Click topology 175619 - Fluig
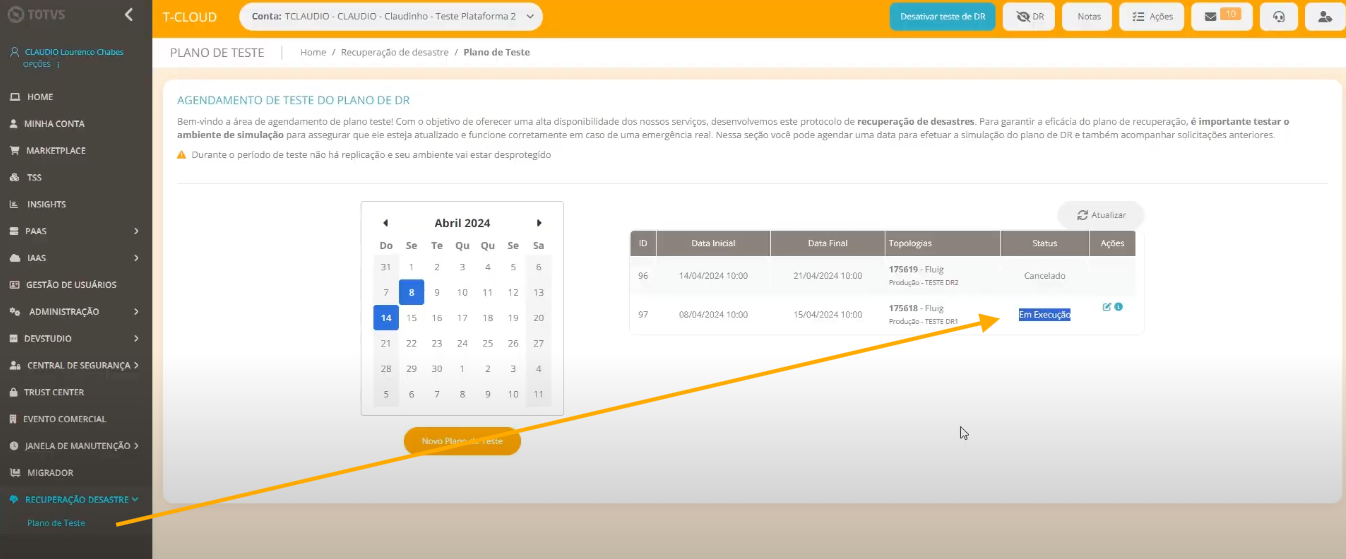 (x=916, y=270)
